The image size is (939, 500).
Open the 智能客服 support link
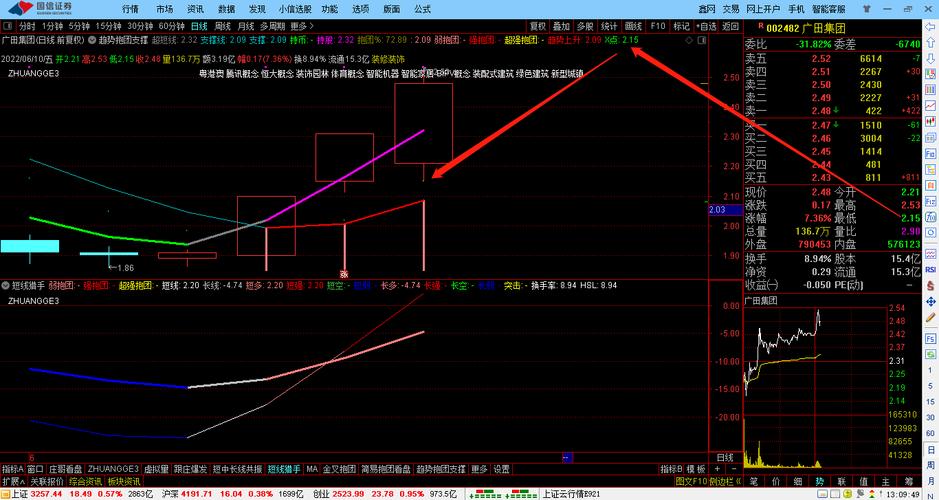[829, 9]
